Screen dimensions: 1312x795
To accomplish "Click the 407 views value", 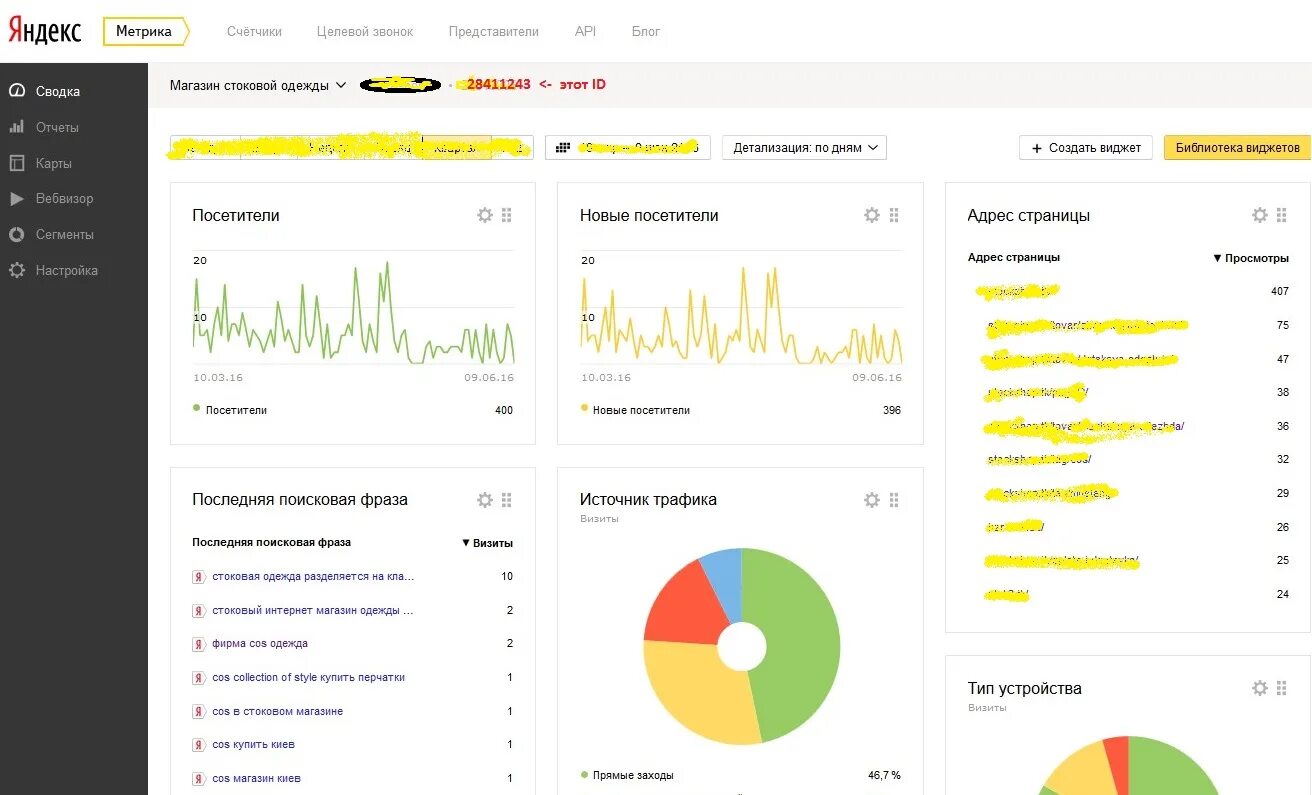I will pyautogui.click(x=1280, y=291).
